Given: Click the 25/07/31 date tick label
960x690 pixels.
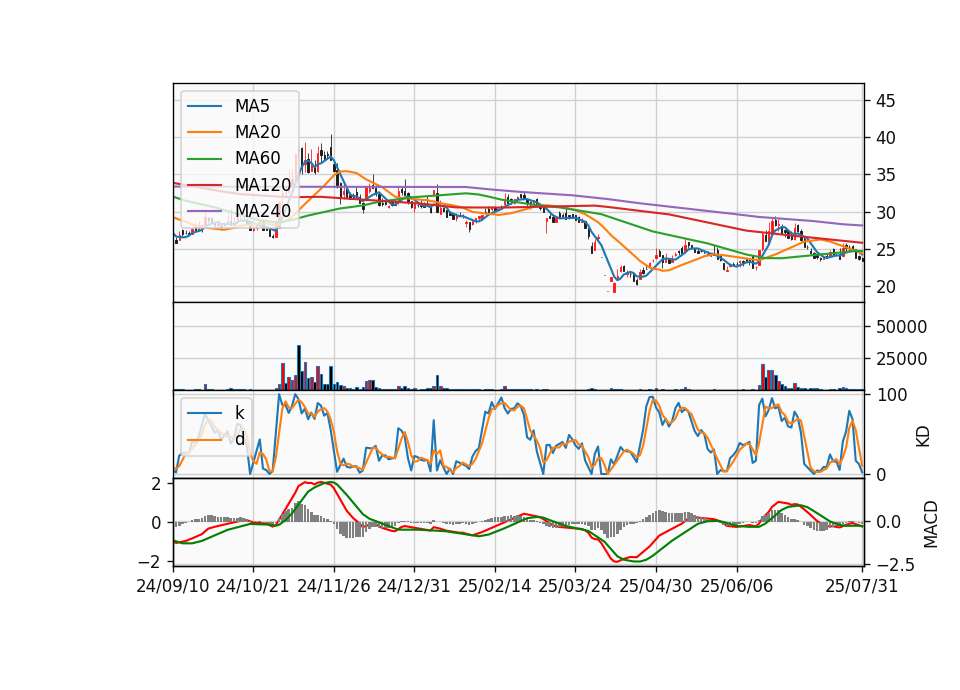Looking at the screenshot, I should pos(861,586).
